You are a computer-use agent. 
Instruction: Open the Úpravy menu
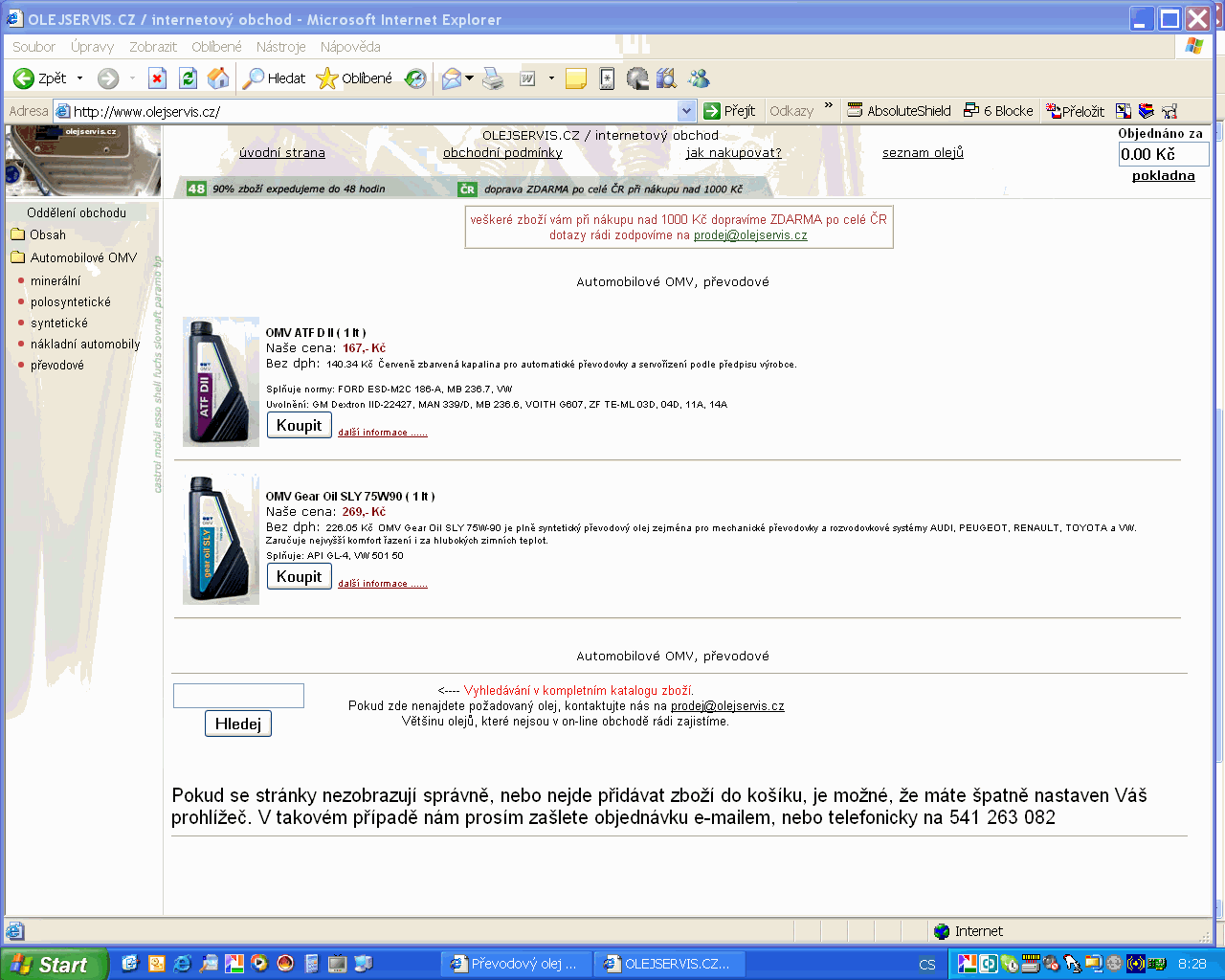(x=92, y=46)
